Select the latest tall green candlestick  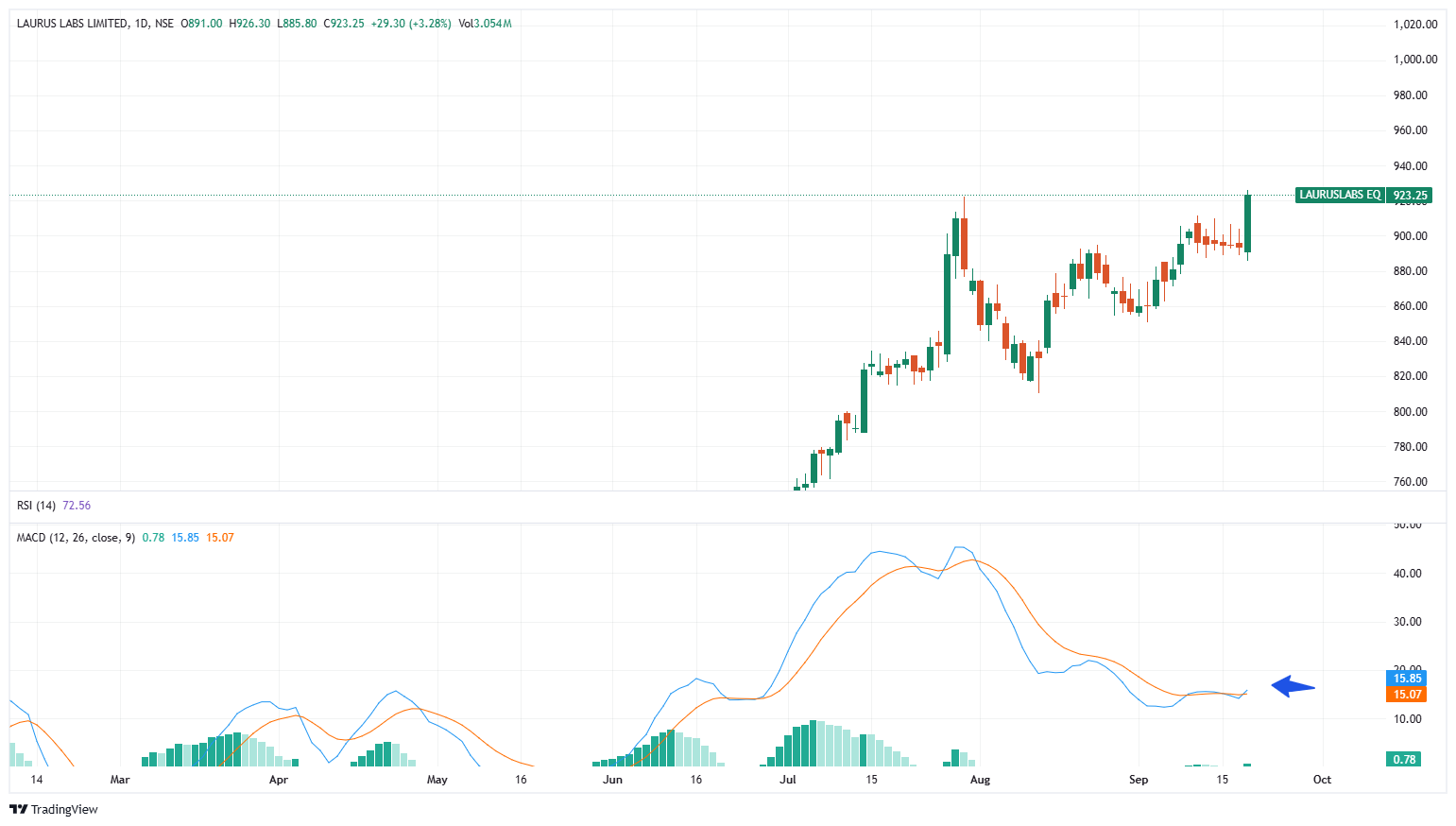pos(1248,224)
